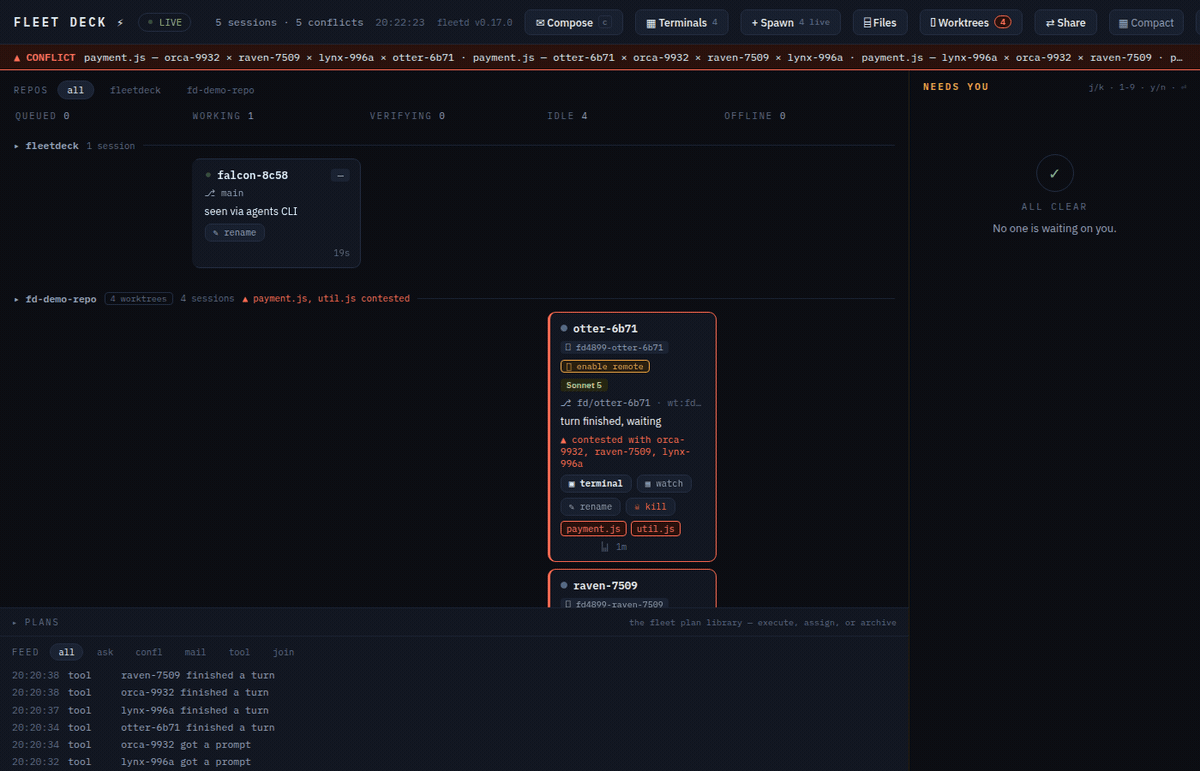Select the 'all' repos filter
This screenshot has width=1200, height=771.
click(x=76, y=90)
